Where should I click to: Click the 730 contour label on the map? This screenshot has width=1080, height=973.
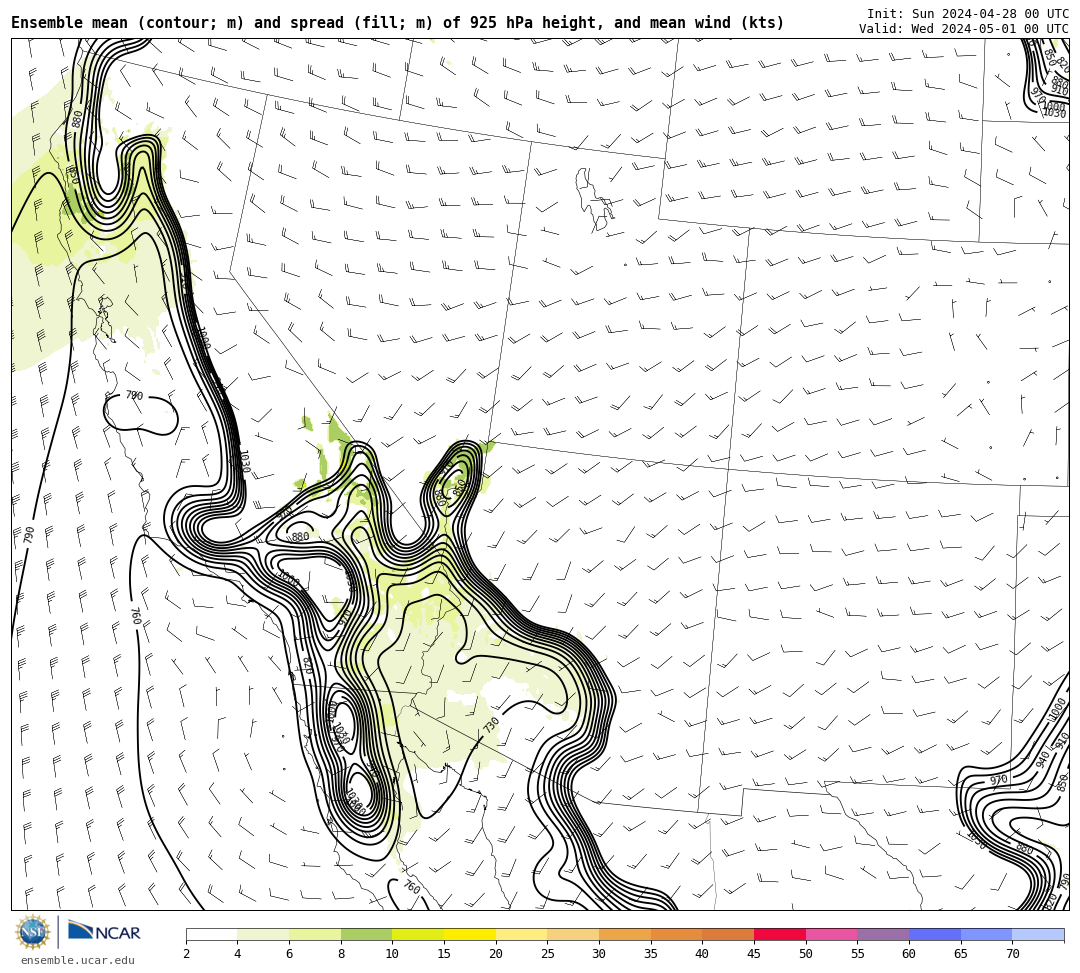click(490, 725)
